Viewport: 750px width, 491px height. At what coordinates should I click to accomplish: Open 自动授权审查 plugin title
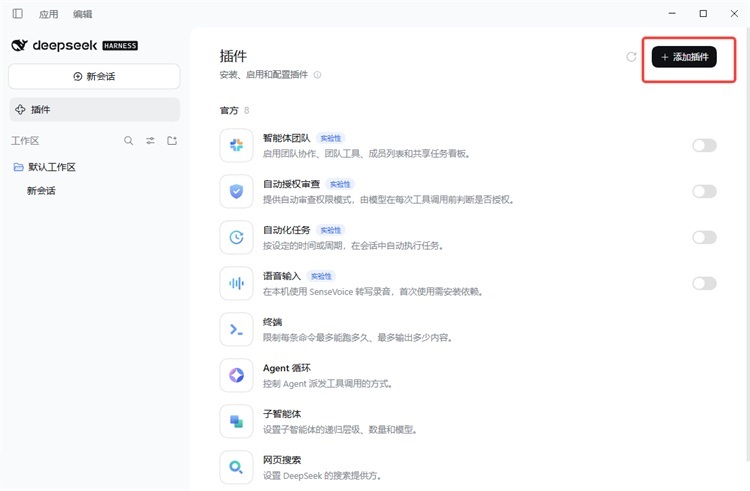(291, 184)
